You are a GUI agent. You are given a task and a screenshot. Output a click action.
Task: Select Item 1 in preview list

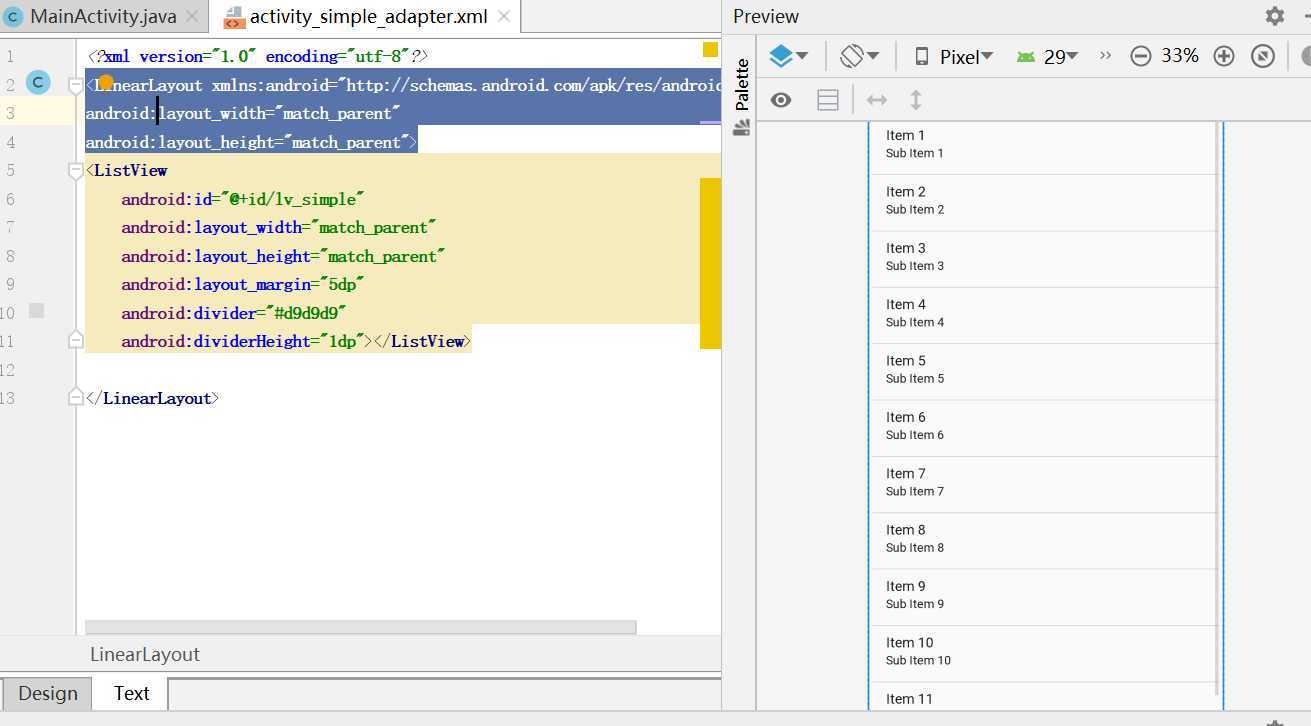(1042, 146)
